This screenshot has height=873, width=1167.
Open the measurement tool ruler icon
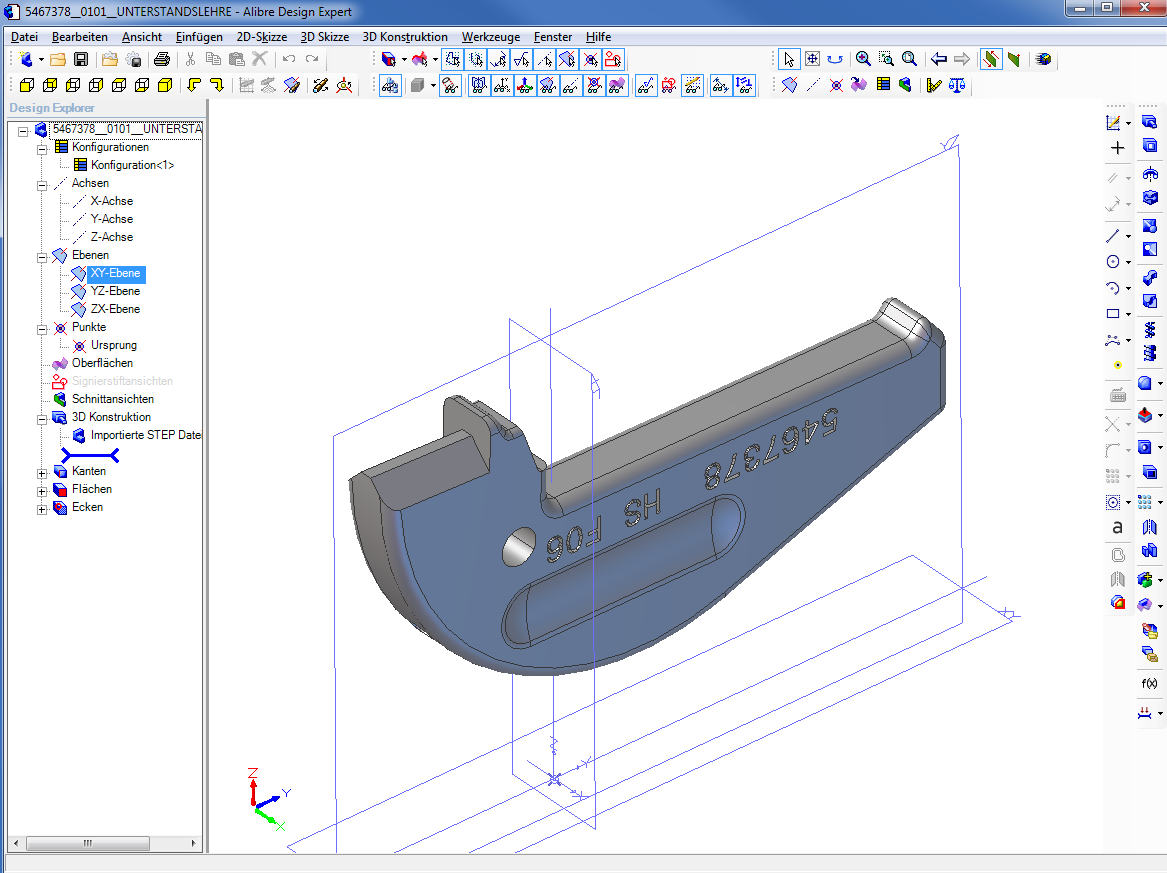coord(934,86)
